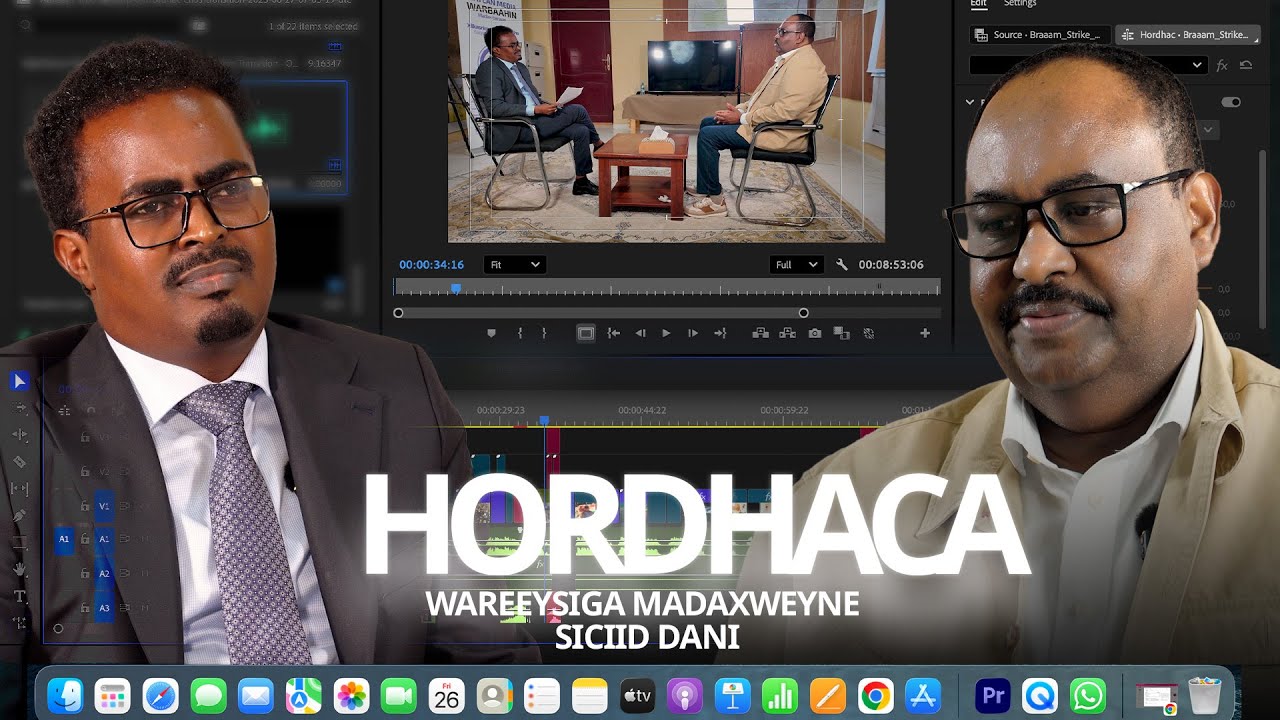Toggle the safe margins button
The image size is (1280, 720).
point(586,333)
